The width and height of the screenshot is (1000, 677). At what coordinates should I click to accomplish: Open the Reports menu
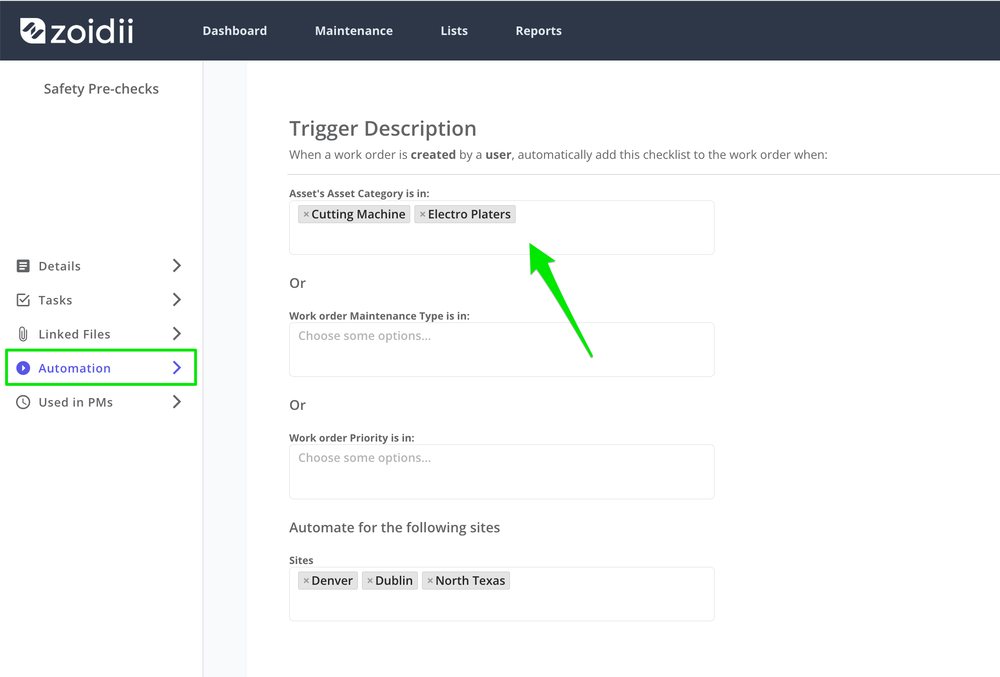538,31
